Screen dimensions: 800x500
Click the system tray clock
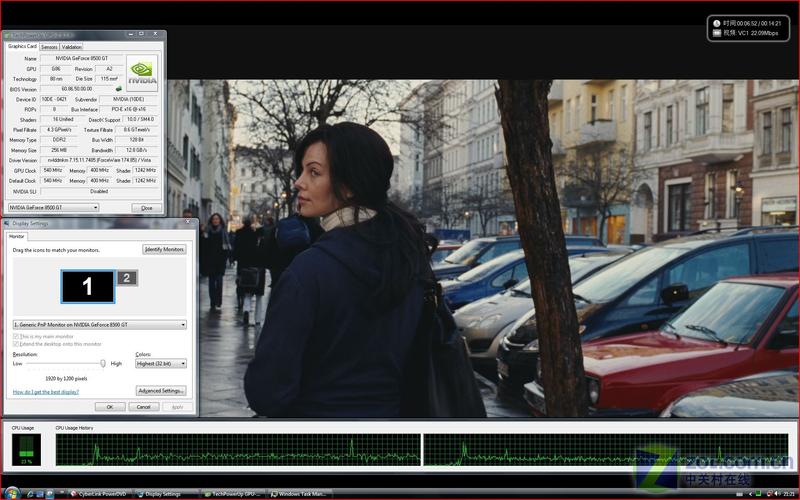[789, 494]
